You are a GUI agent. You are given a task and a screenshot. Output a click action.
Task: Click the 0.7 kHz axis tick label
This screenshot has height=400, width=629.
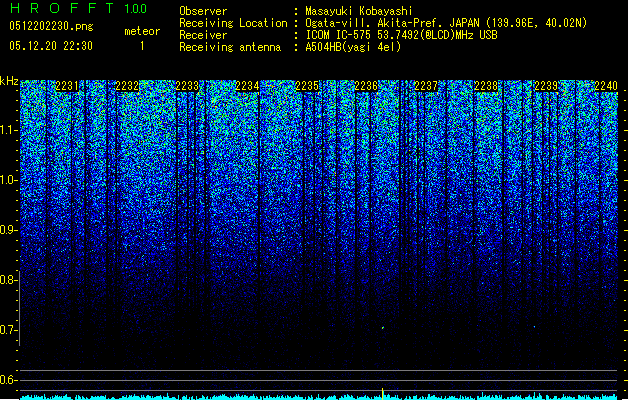pos(9,330)
